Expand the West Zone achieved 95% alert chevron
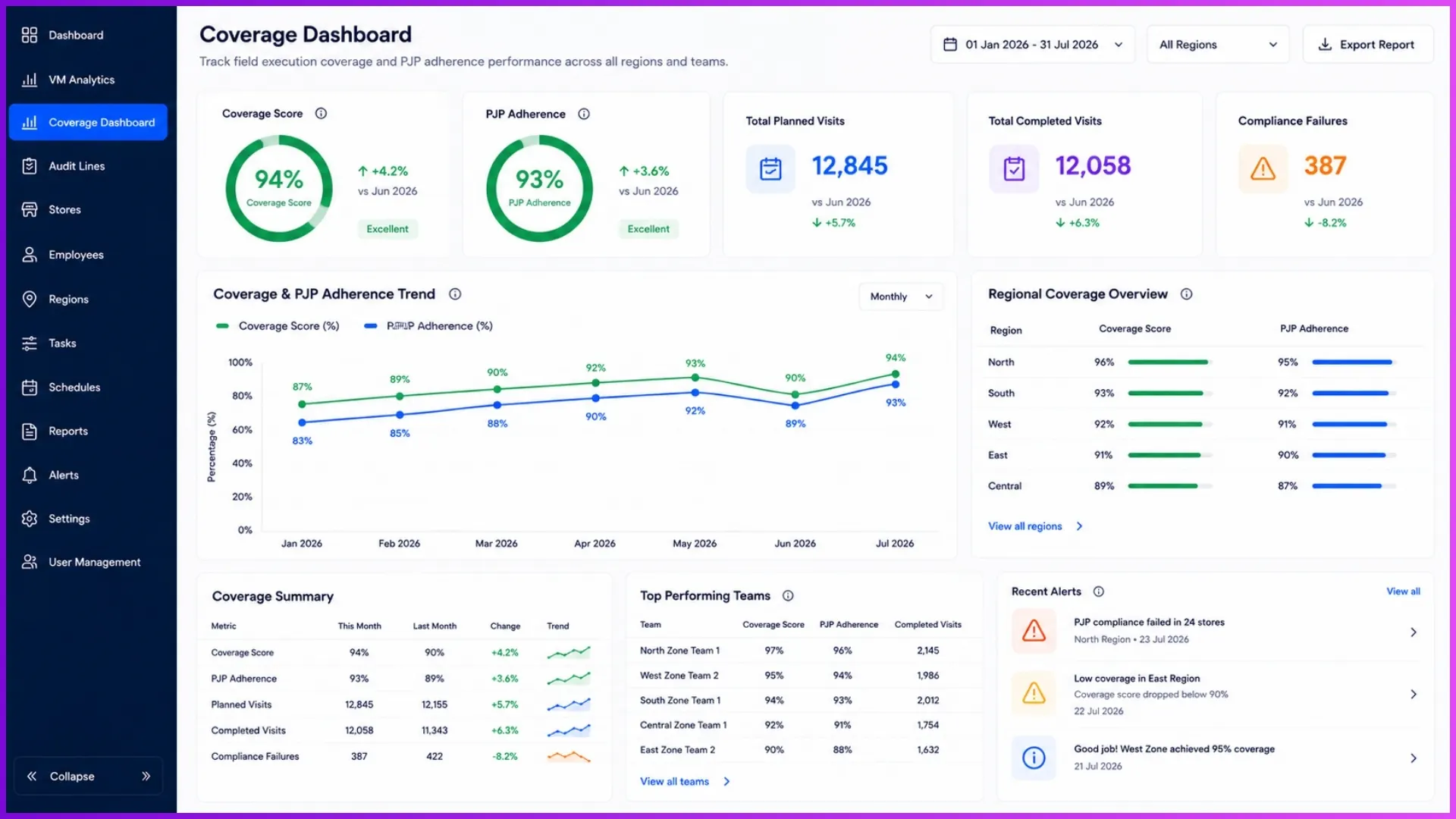This screenshot has height=819, width=1456. [1413, 758]
